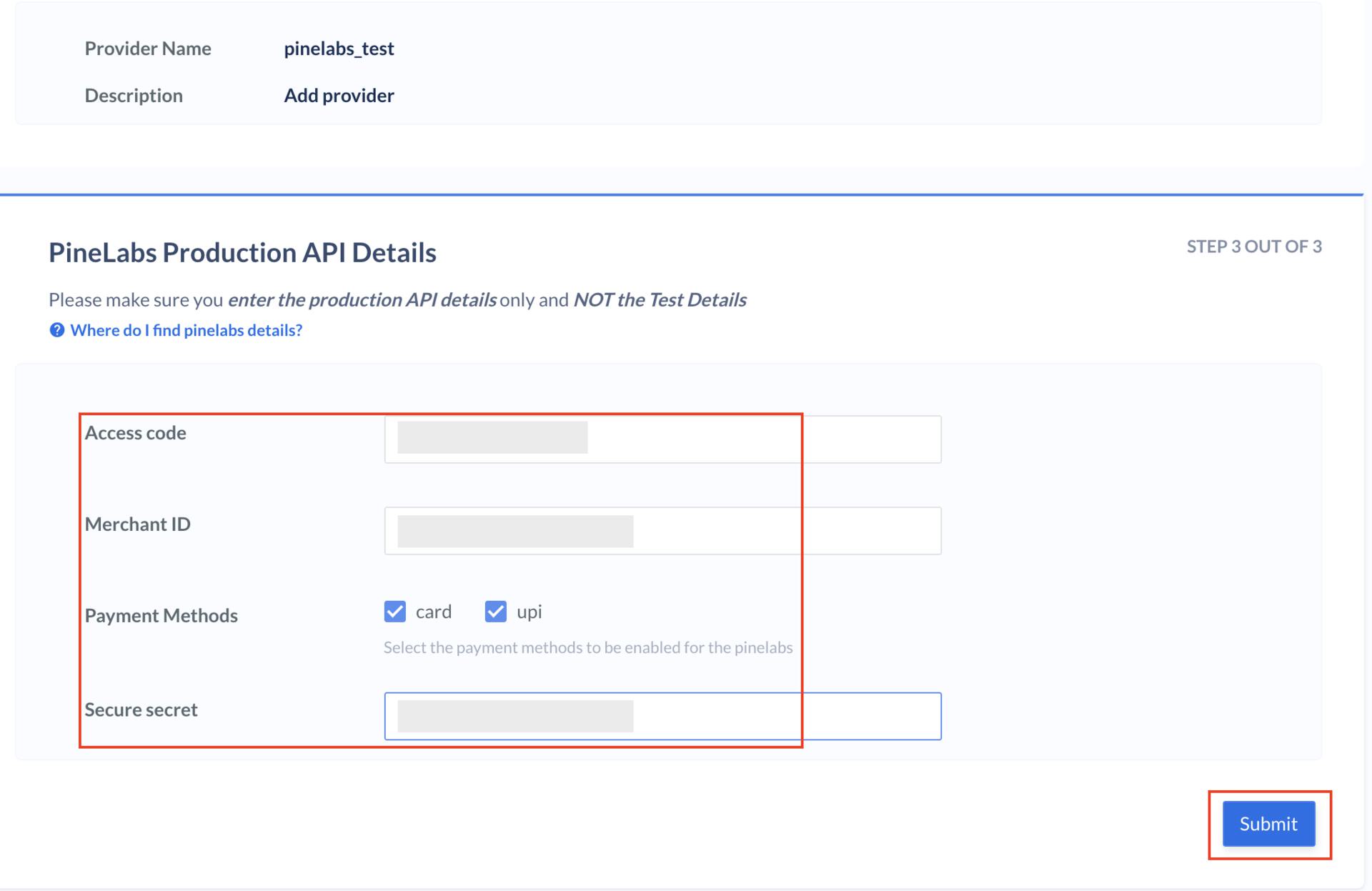
Task: Click the 'Select the payment methods to be enabled' hint
Action: pos(588,647)
